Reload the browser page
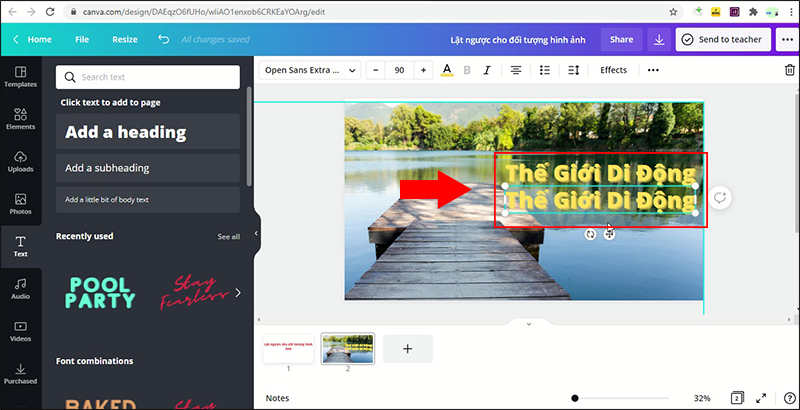The height and width of the screenshot is (410, 800). [x=49, y=11]
